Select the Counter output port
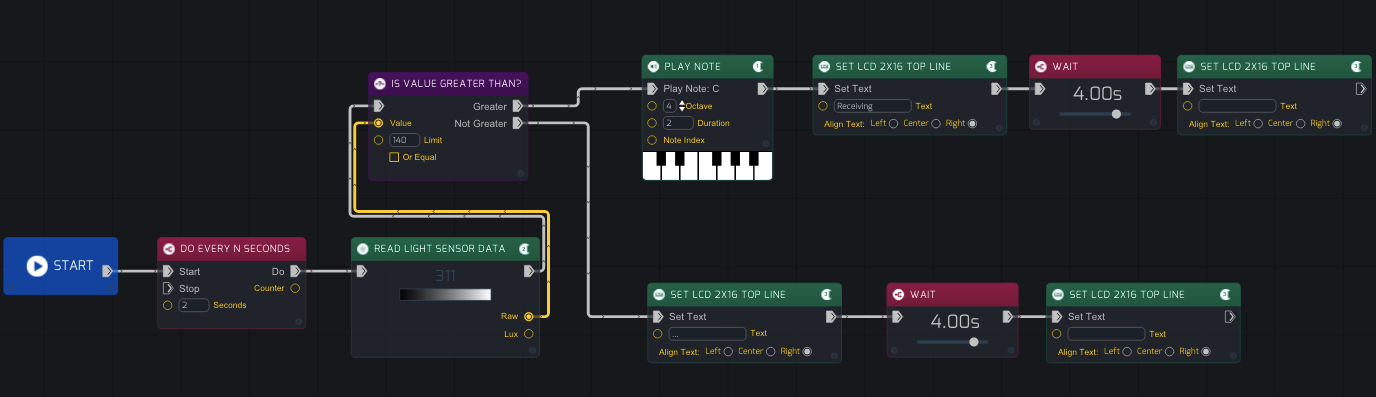The width and height of the screenshot is (1376, 397). [295, 288]
